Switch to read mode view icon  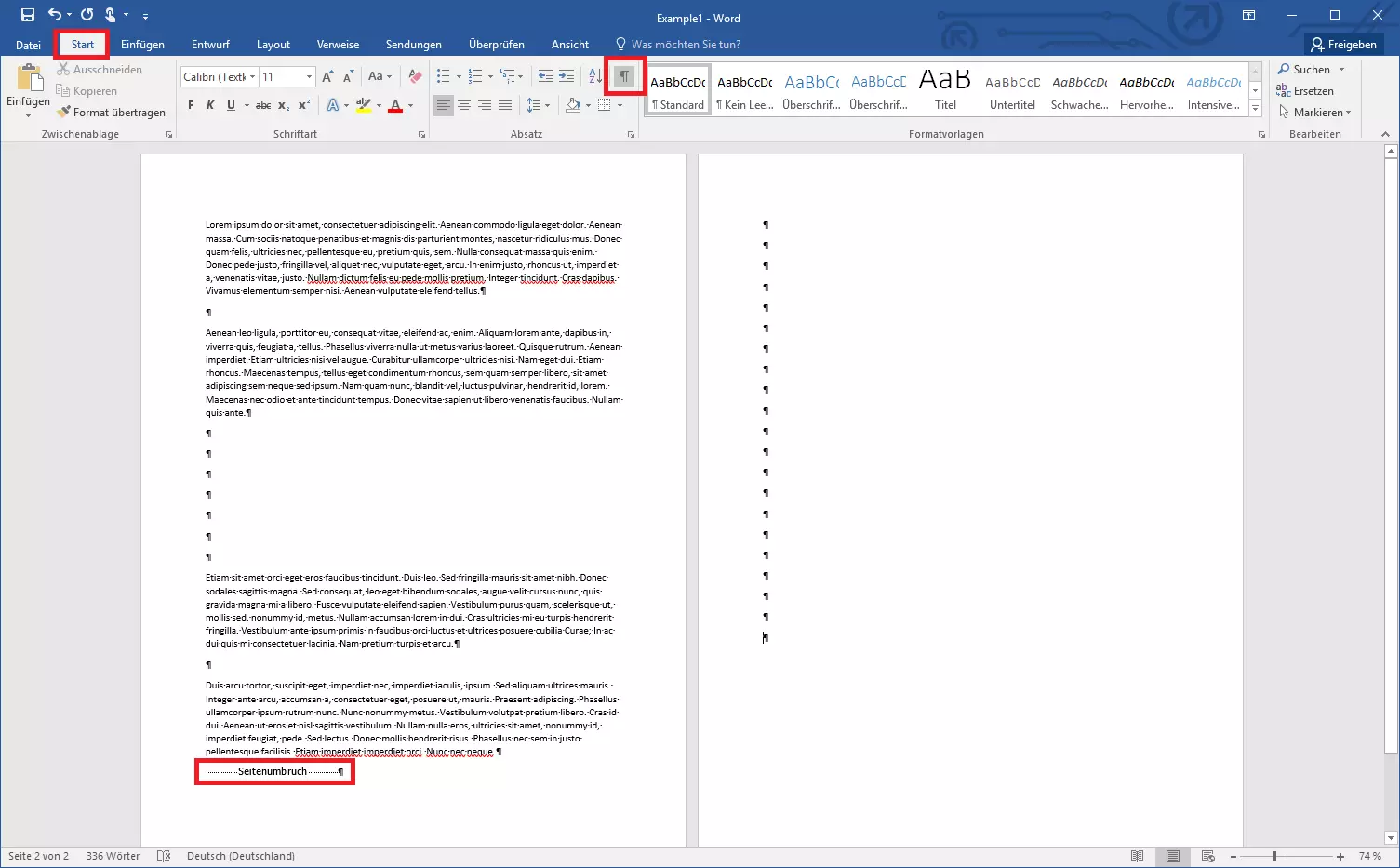(1137, 856)
